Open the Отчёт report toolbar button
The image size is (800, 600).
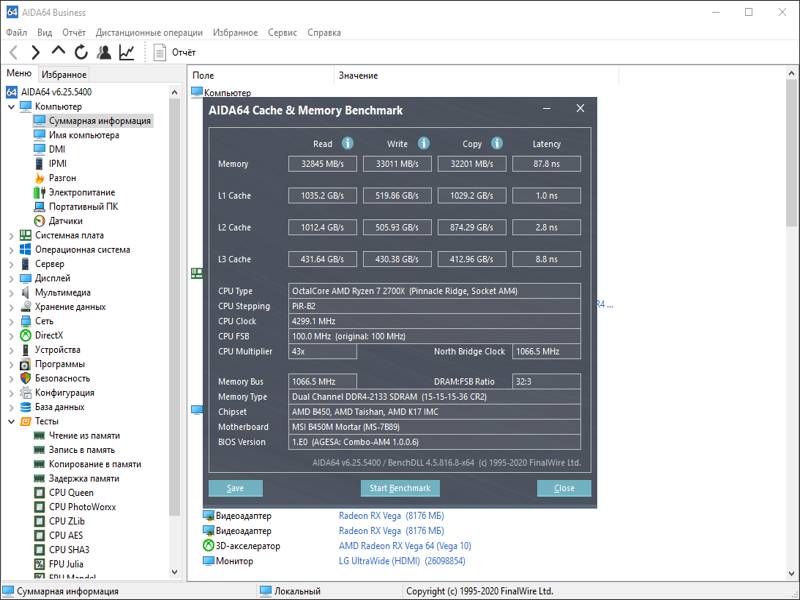click(x=174, y=52)
